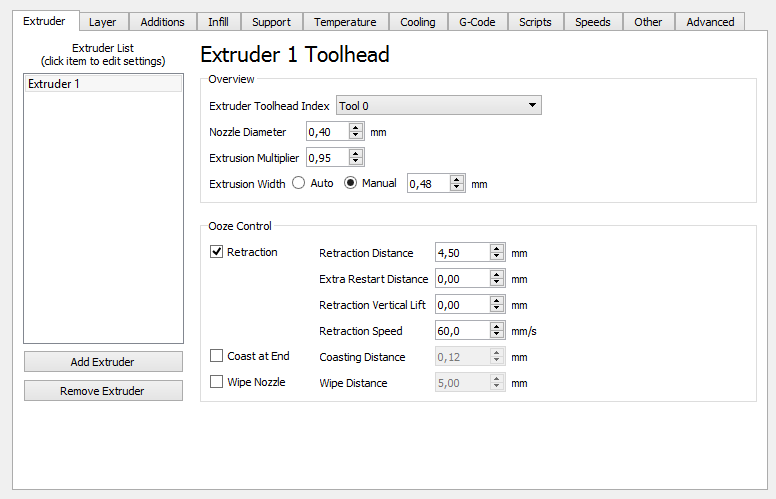Decrease Retraction Vertical Lift with down arrow
Image resolution: width=776 pixels, height=499 pixels.
(x=497, y=308)
